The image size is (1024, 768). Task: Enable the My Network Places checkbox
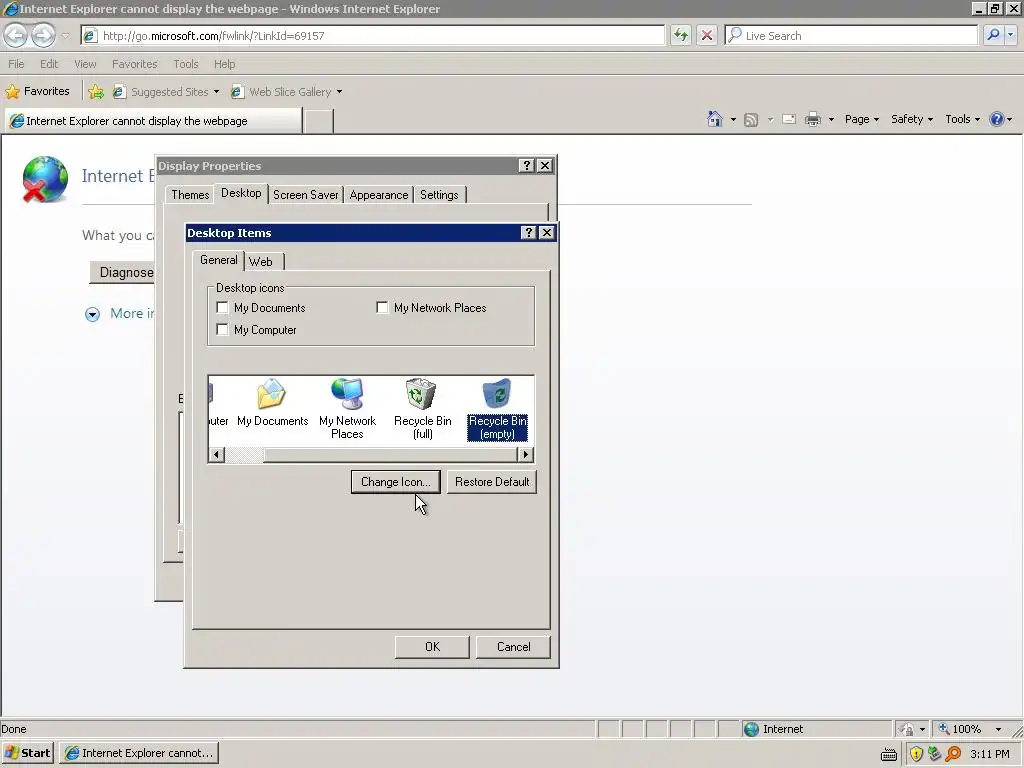coord(382,307)
